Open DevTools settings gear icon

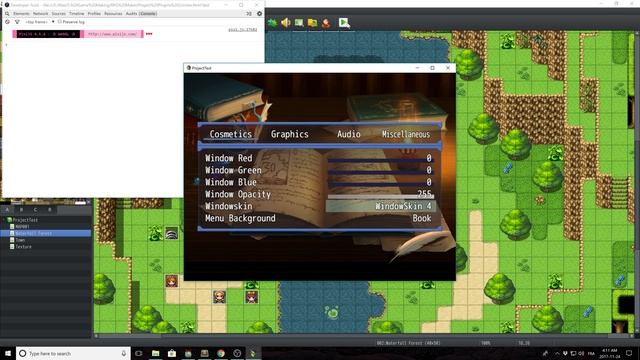(259, 13)
